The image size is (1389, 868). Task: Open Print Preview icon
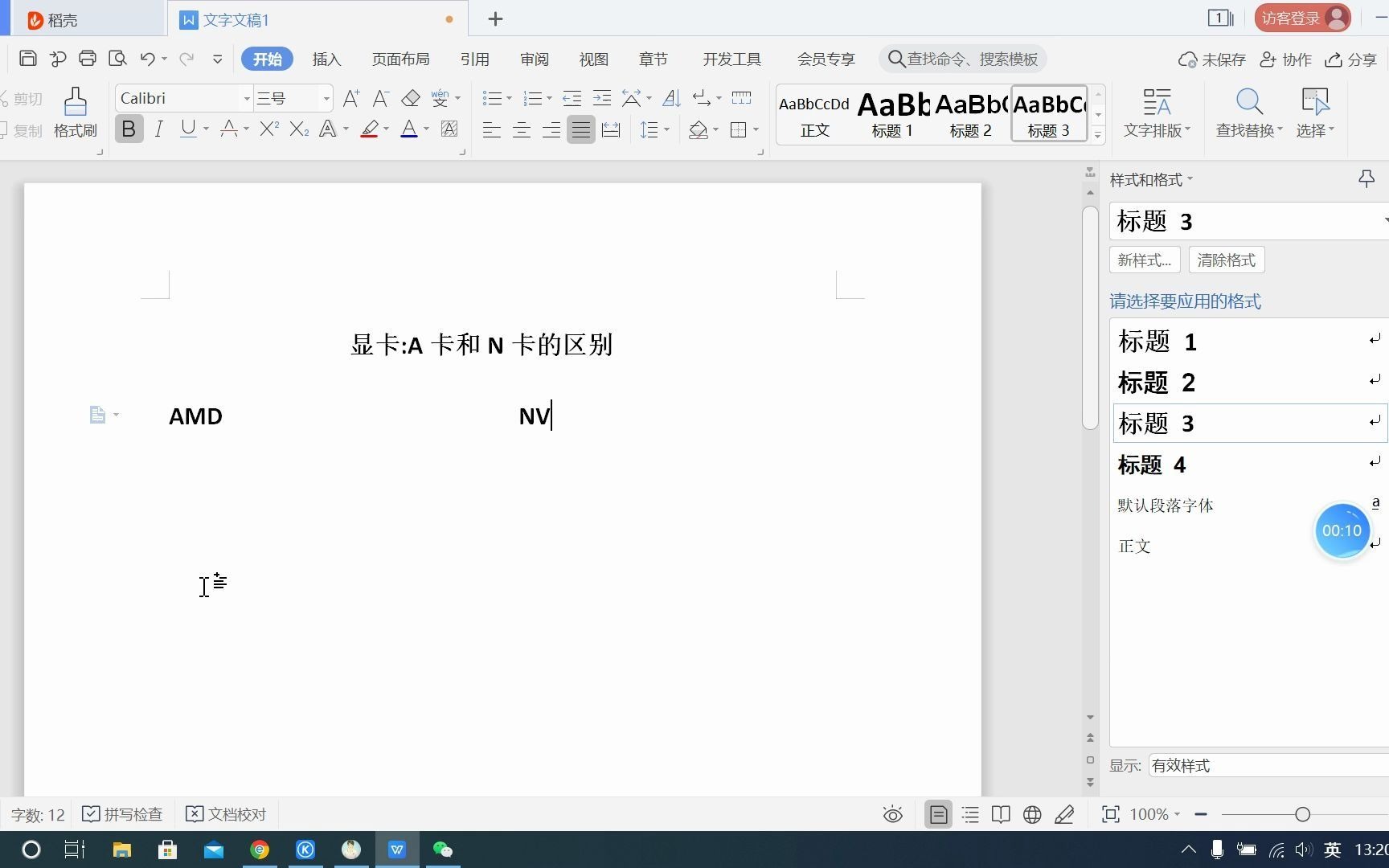click(x=117, y=58)
